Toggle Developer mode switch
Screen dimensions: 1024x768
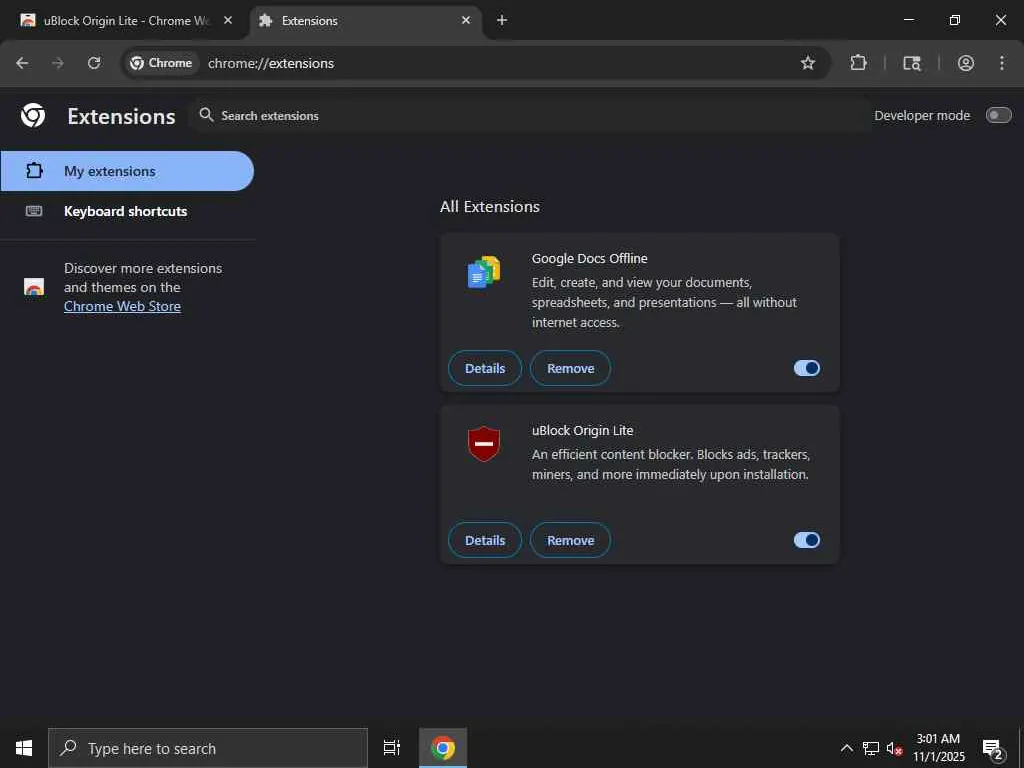pyautogui.click(x=999, y=116)
